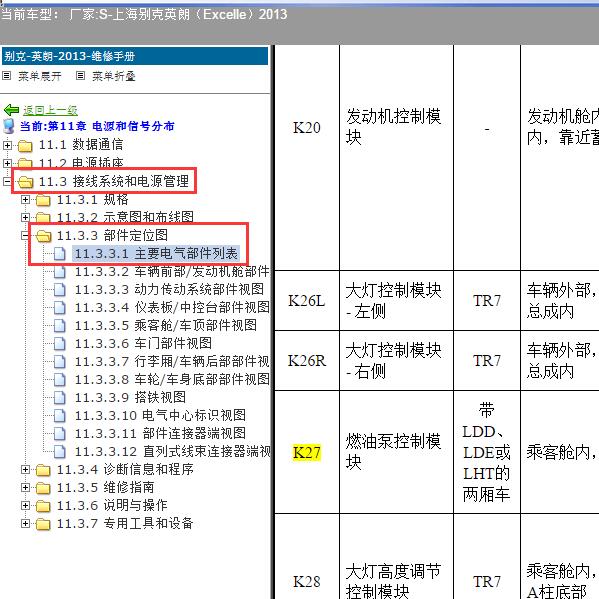The width and height of the screenshot is (599, 599).
Task: Click the 11.3.7 专用工具和设备 folder icon
Action: tap(43, 524)
